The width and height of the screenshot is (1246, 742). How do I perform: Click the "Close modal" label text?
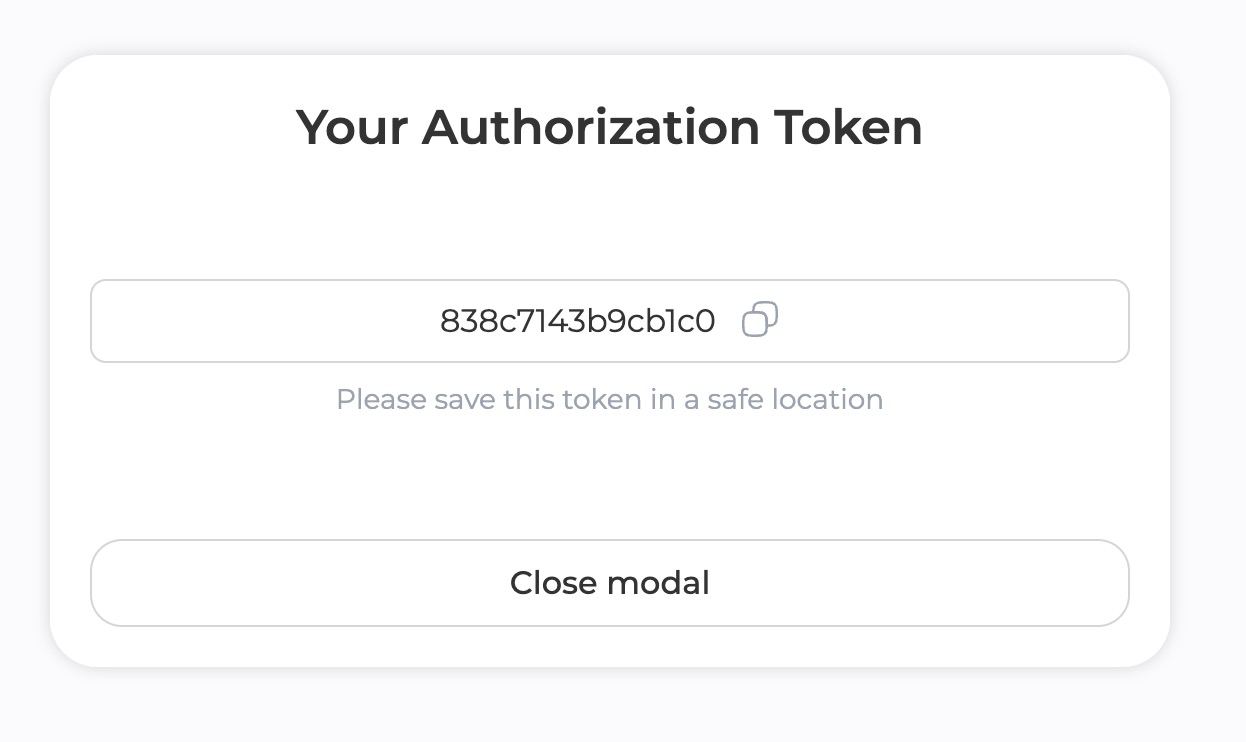click(x=609, y=583)
